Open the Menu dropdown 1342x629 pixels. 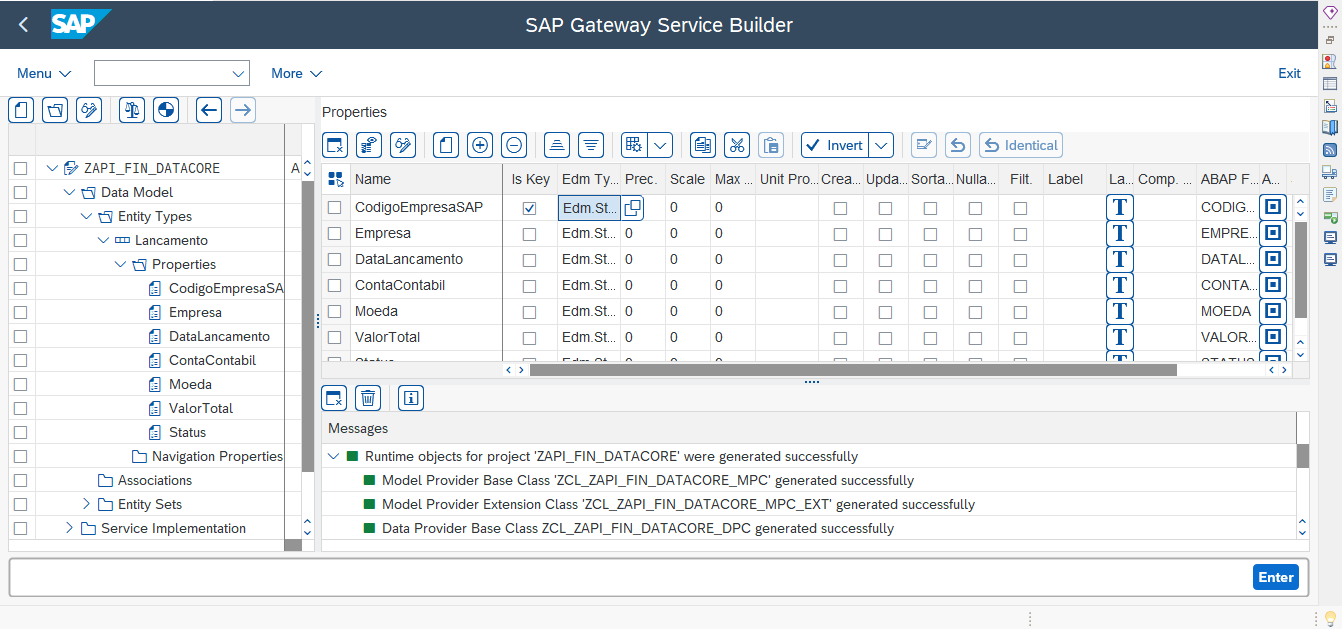(43, 72)
